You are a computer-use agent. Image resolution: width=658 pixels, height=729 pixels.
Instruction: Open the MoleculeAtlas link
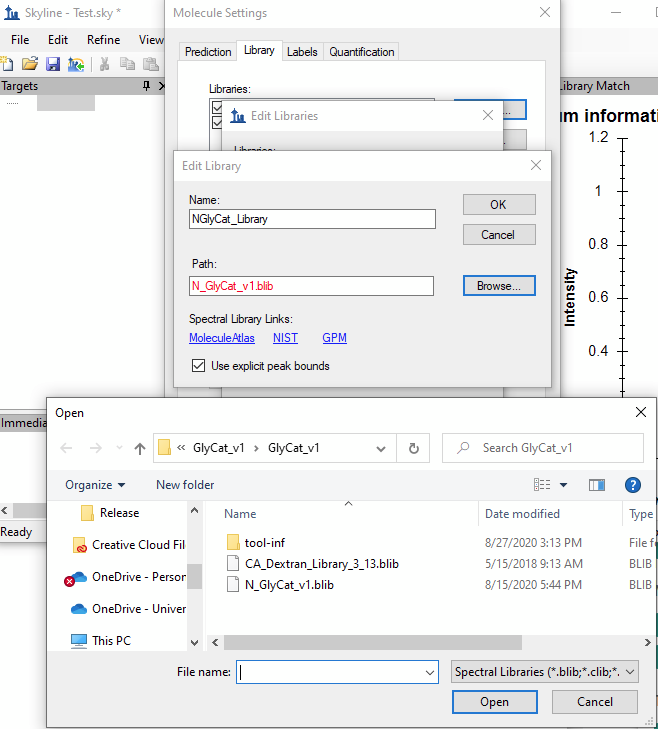[221, 338]
